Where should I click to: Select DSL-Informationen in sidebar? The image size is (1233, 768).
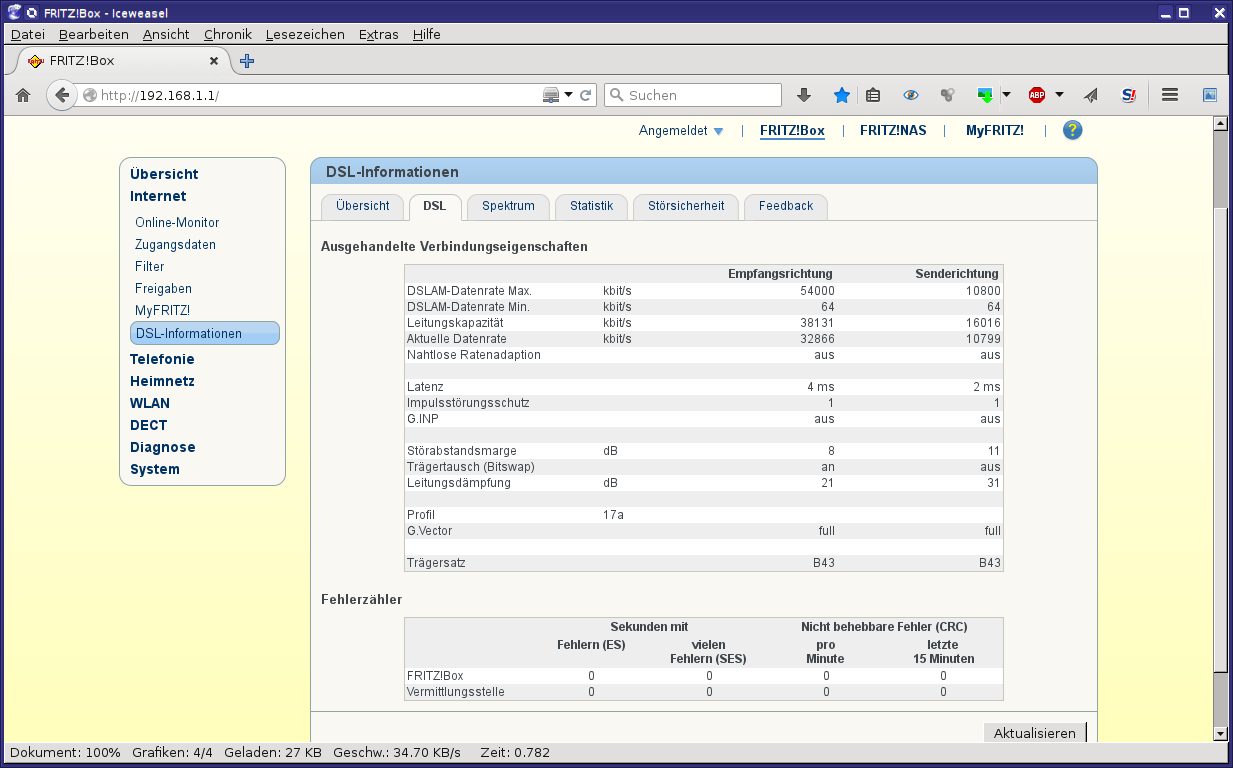point(205,333)
